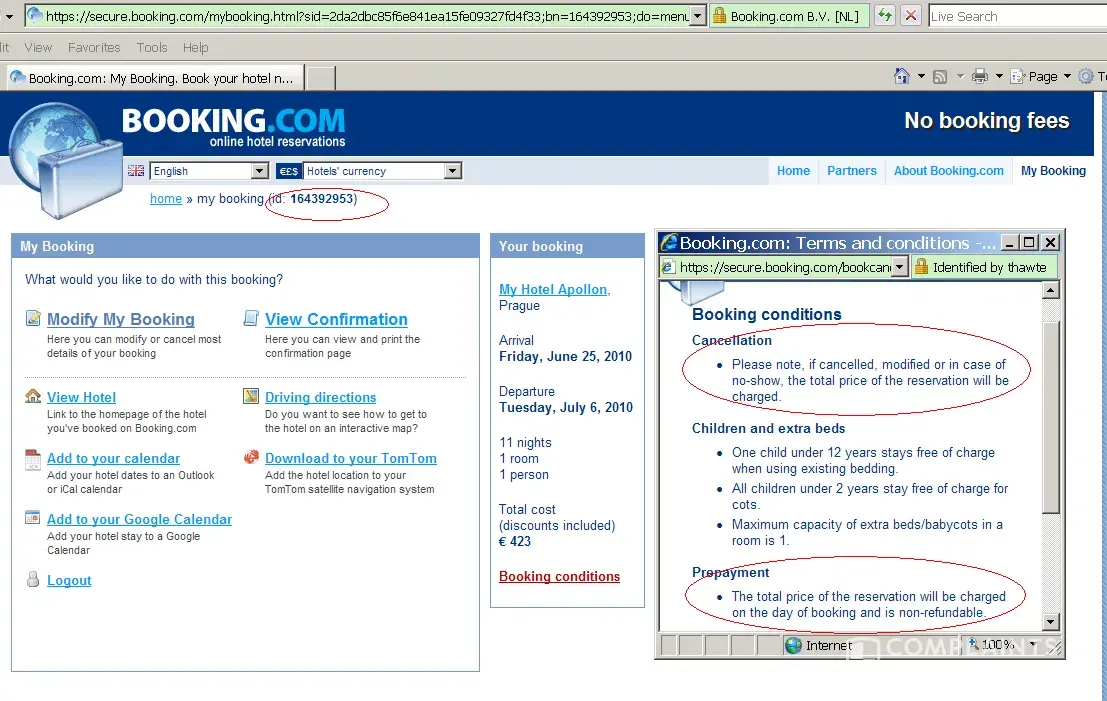This screenshot has height=701, width=1107.
Task: Click the Driving directions map icon
Action: pos(251,397)
